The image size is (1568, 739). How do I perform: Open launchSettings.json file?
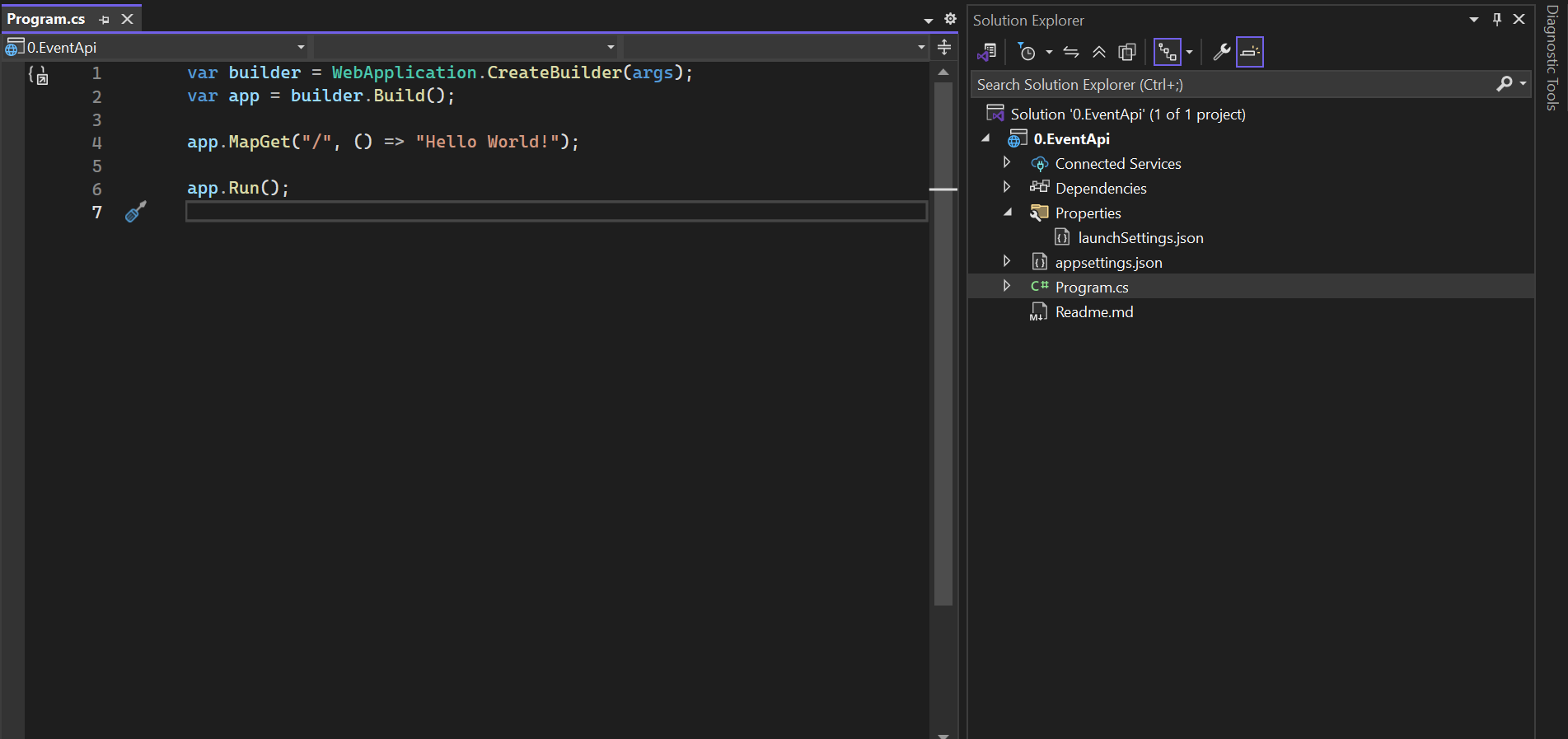pyautogui.click(x=1140, y=237)
